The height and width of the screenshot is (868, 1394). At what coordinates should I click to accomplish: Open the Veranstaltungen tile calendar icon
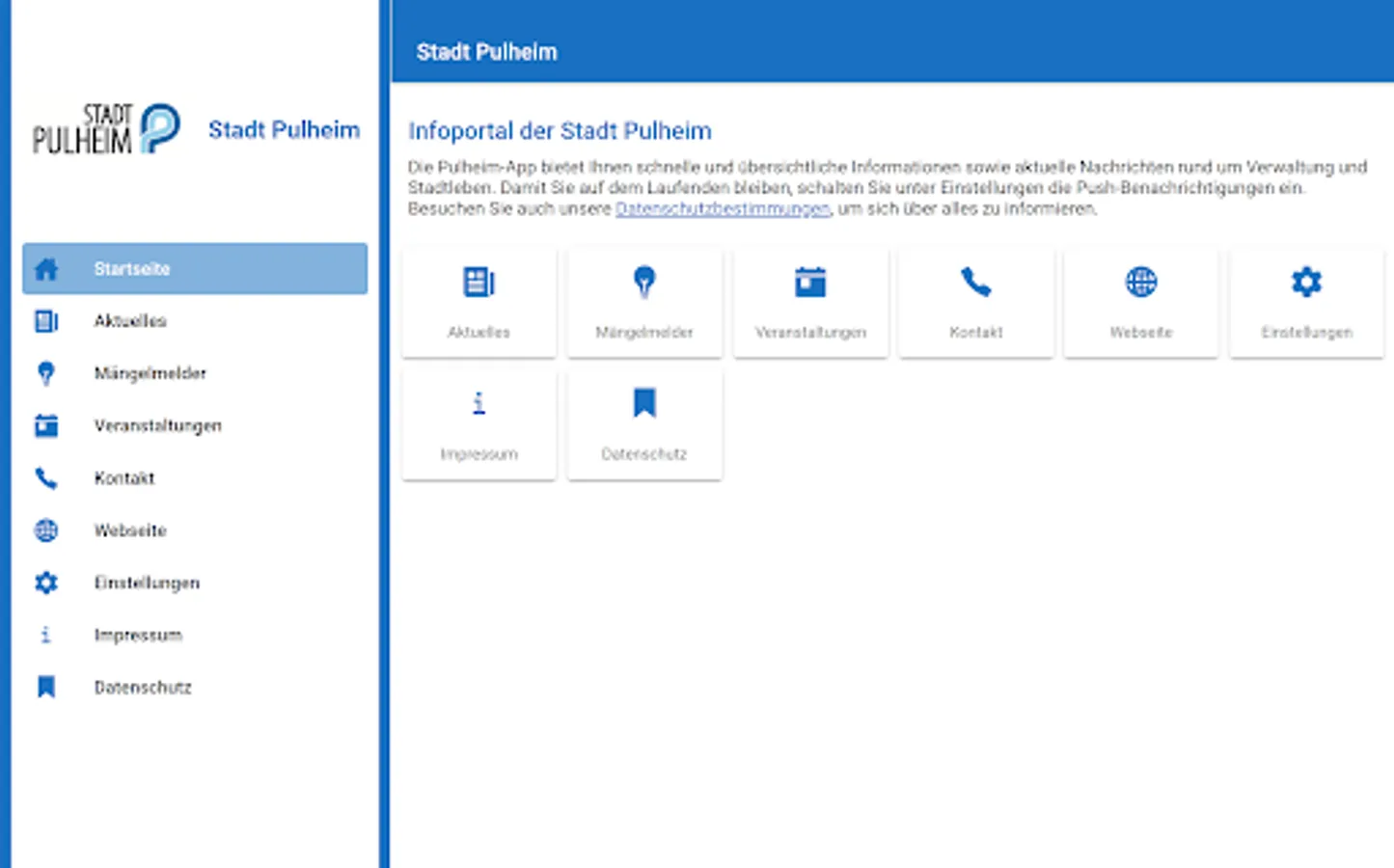point(810,283)
